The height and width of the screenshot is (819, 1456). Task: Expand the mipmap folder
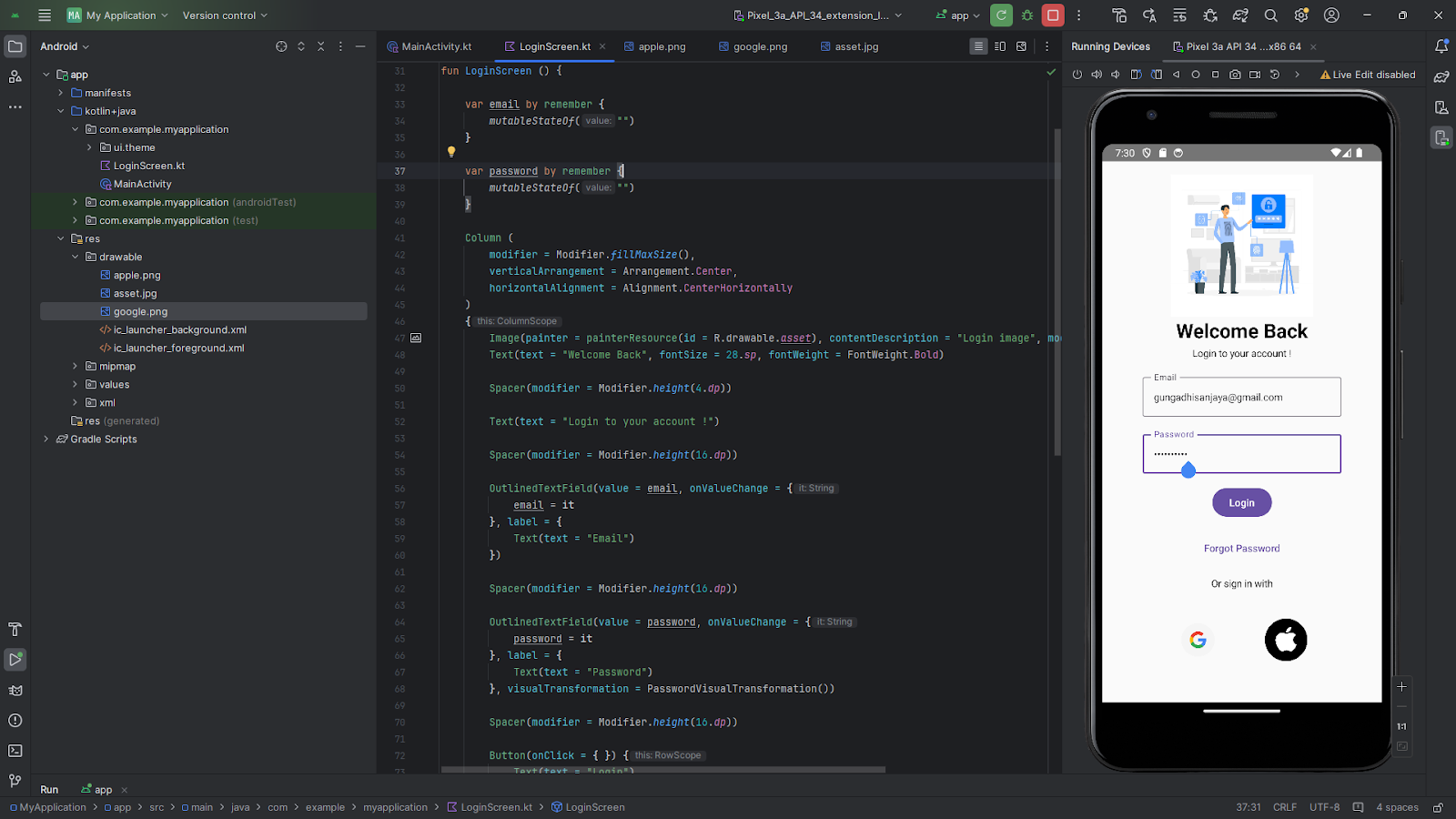pyautogui.click(x=76, y=366)
